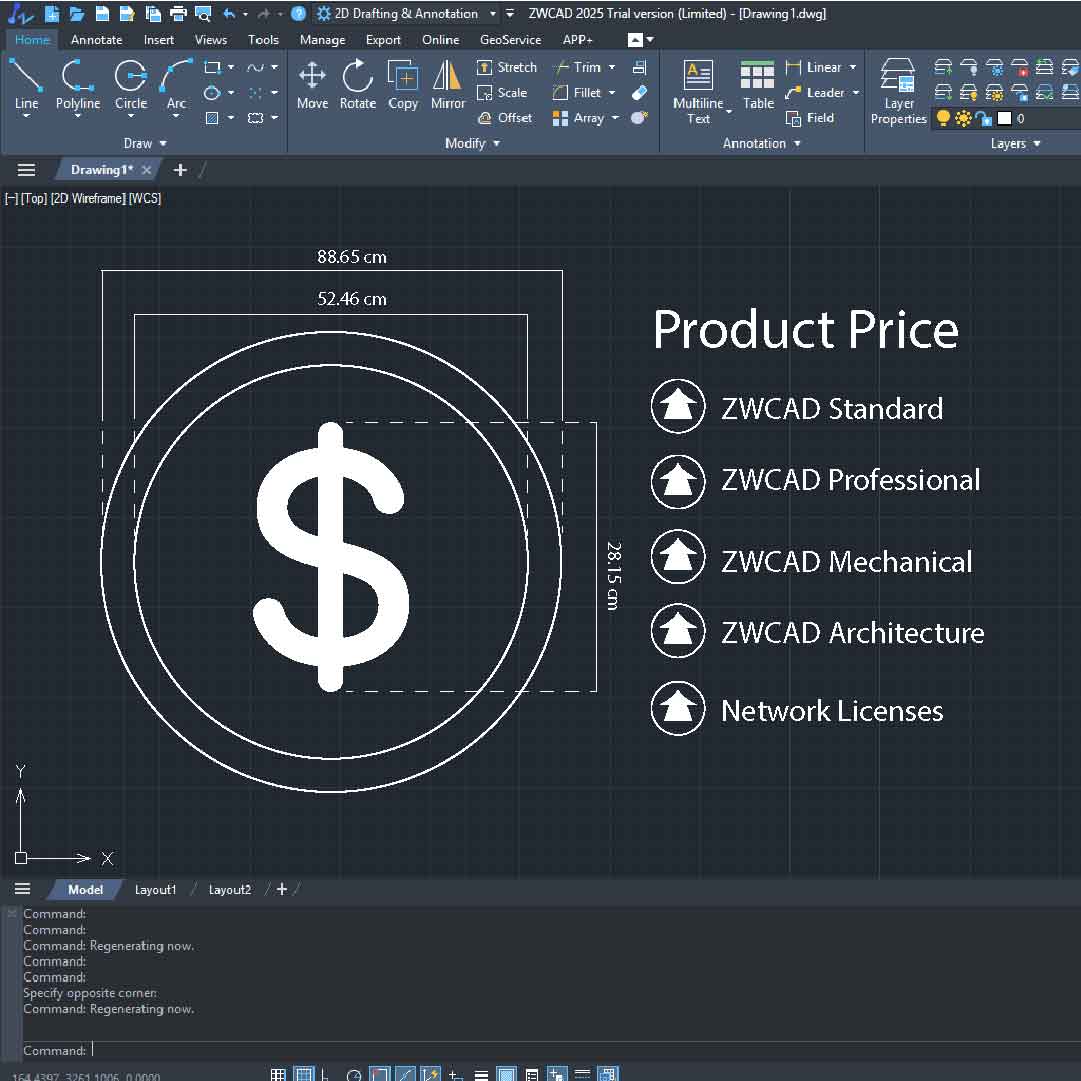Open the Trim dropdown arrow
This screenshot has height=1081, width=1081.
point(612,68)
